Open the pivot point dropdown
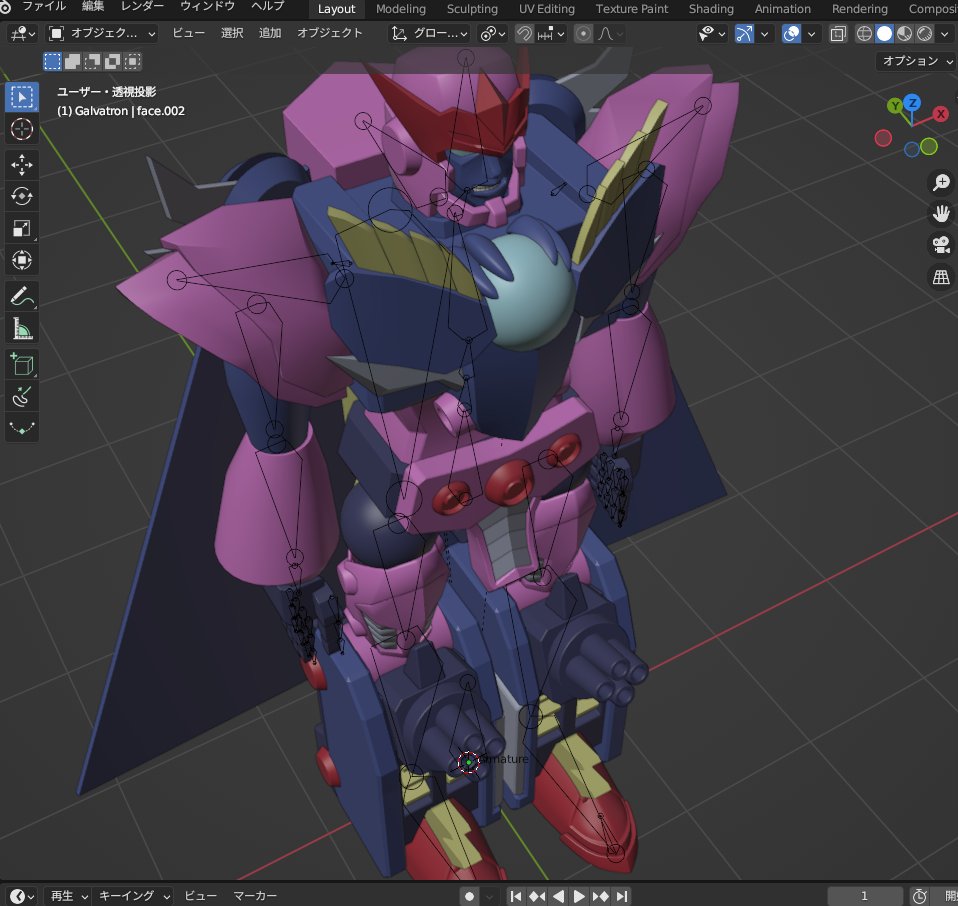 pyautogui.click(x=492, y=34)
